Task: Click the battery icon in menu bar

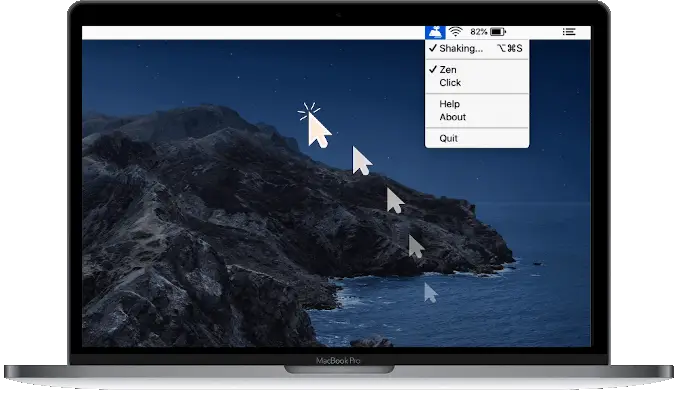Action: pos(498,32)
